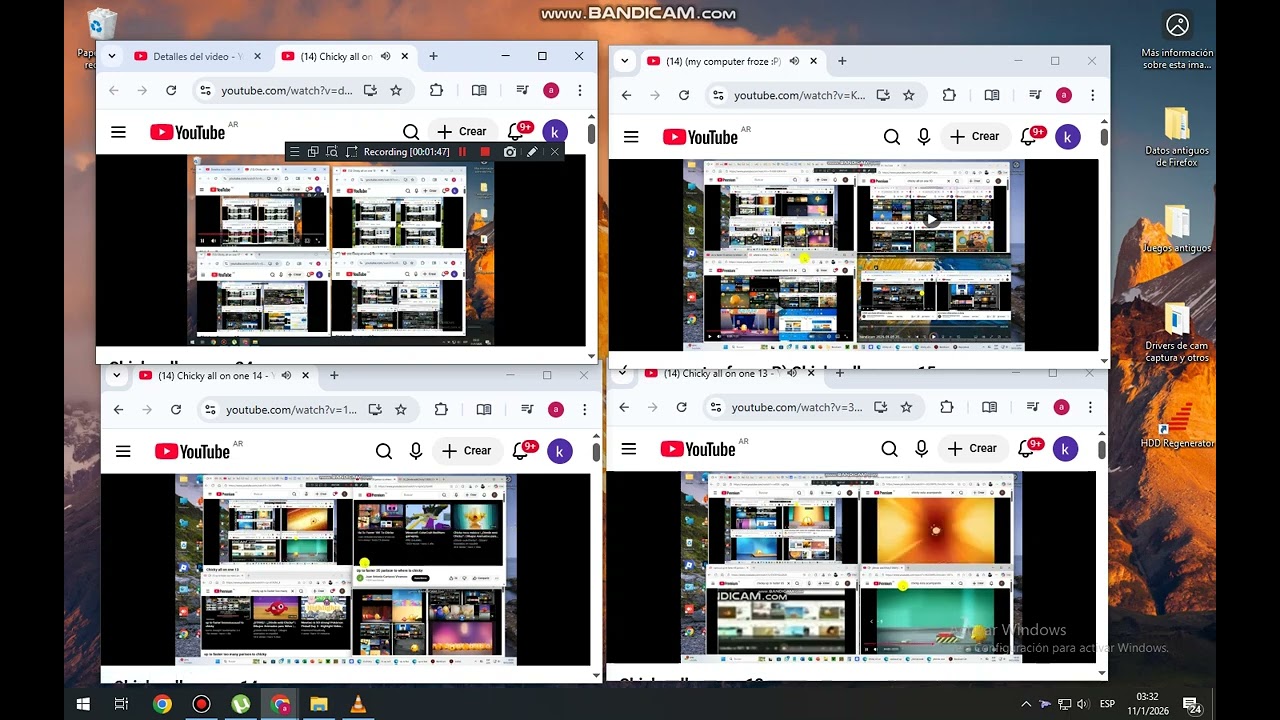Screen dimensions: 1280x720
Task: Mute the 'Chicky all on one 14' tab audio
Action: point(286,376)
